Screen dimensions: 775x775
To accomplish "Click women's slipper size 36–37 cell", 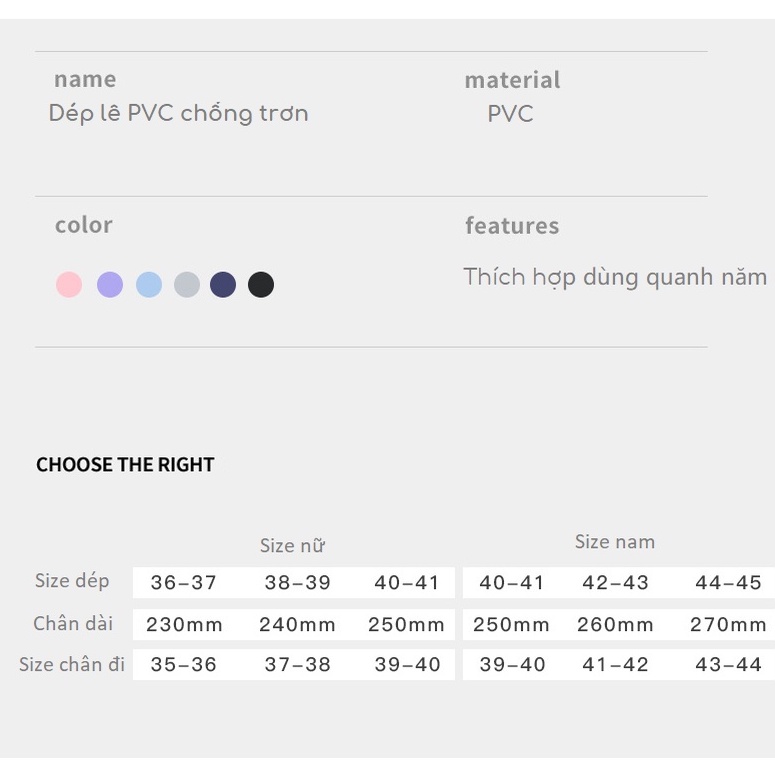I will point(183,583).
